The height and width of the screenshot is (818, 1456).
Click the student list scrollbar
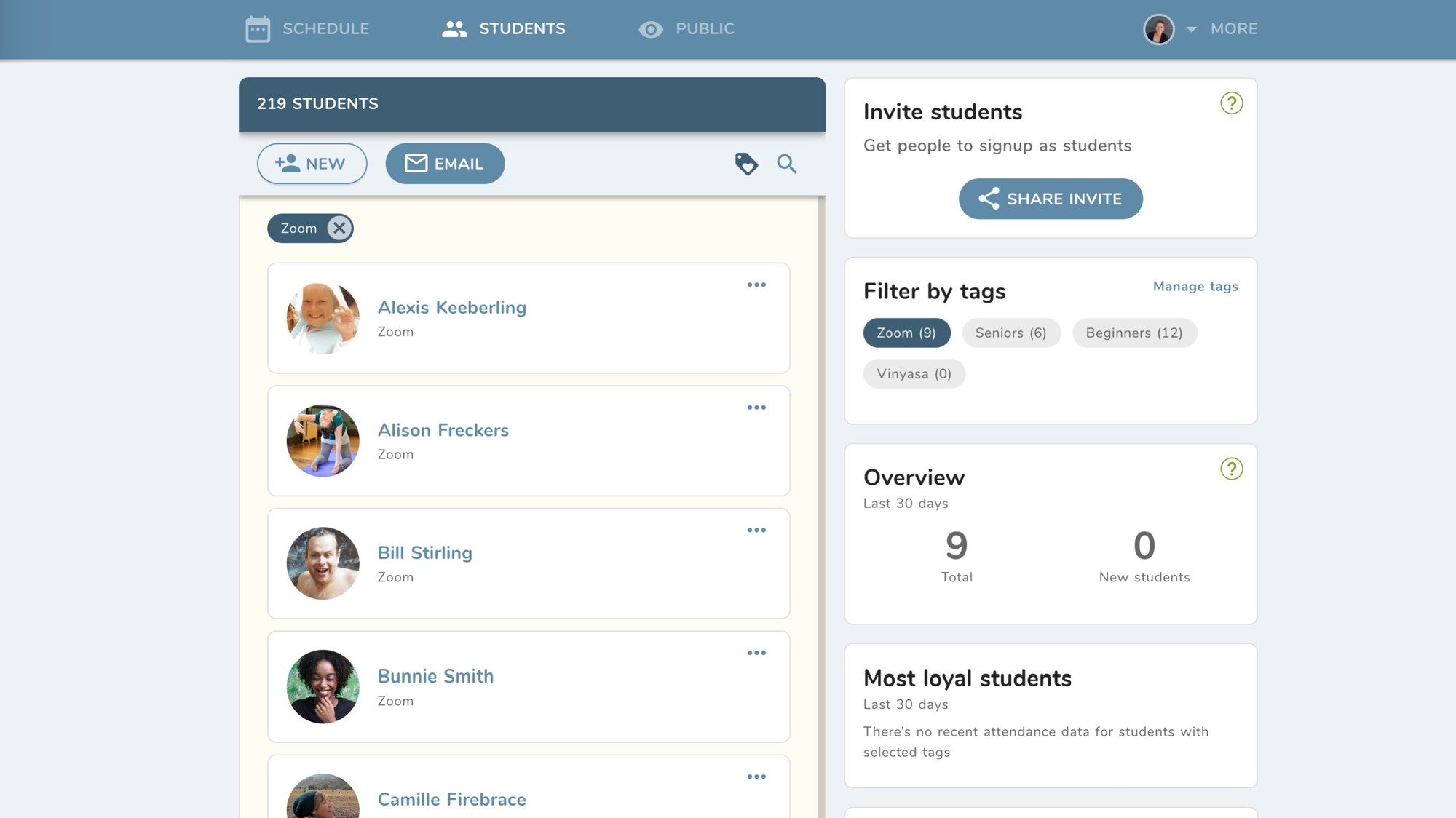pos(822,507)
